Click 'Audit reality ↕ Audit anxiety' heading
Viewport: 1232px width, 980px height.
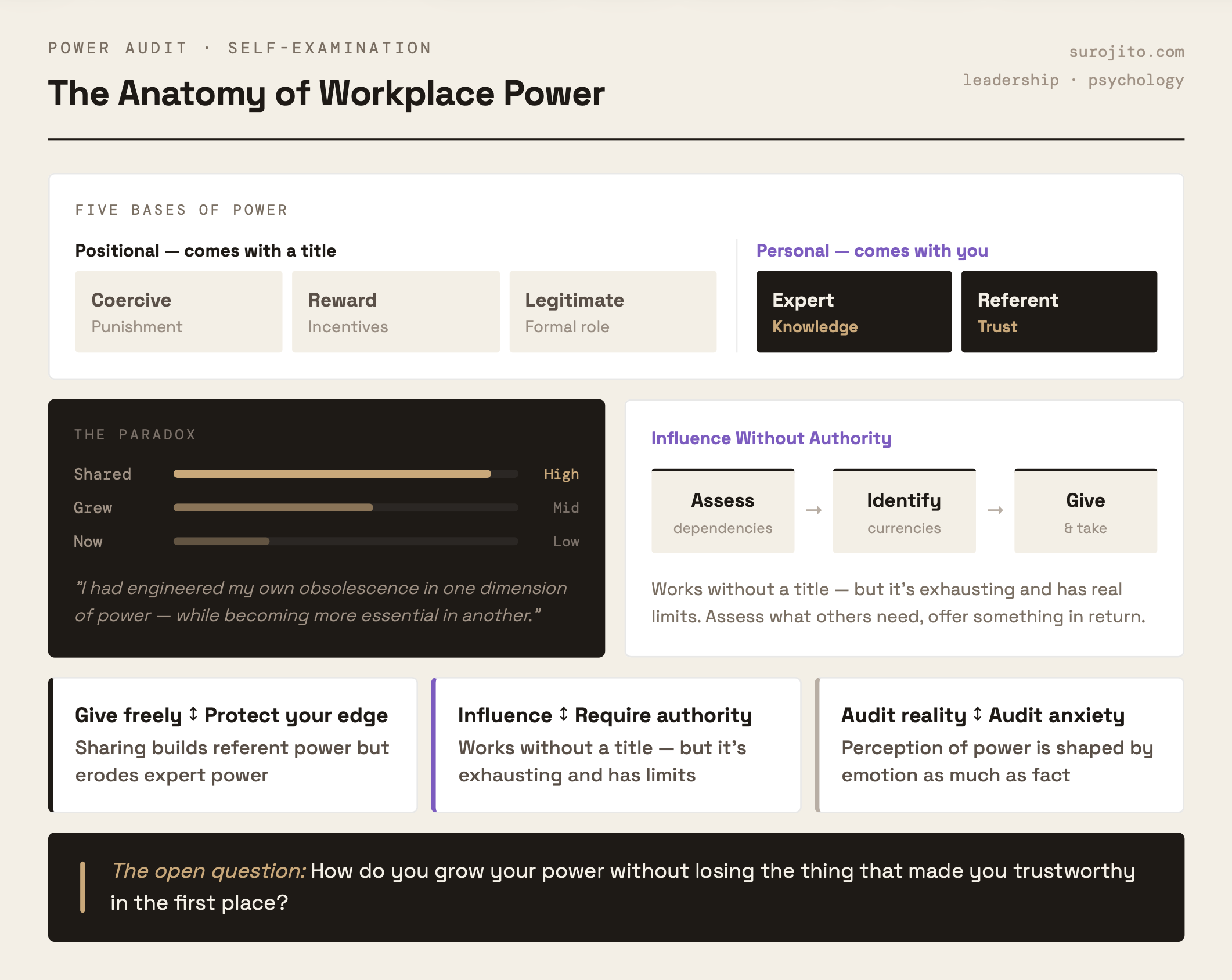[983, 715]
